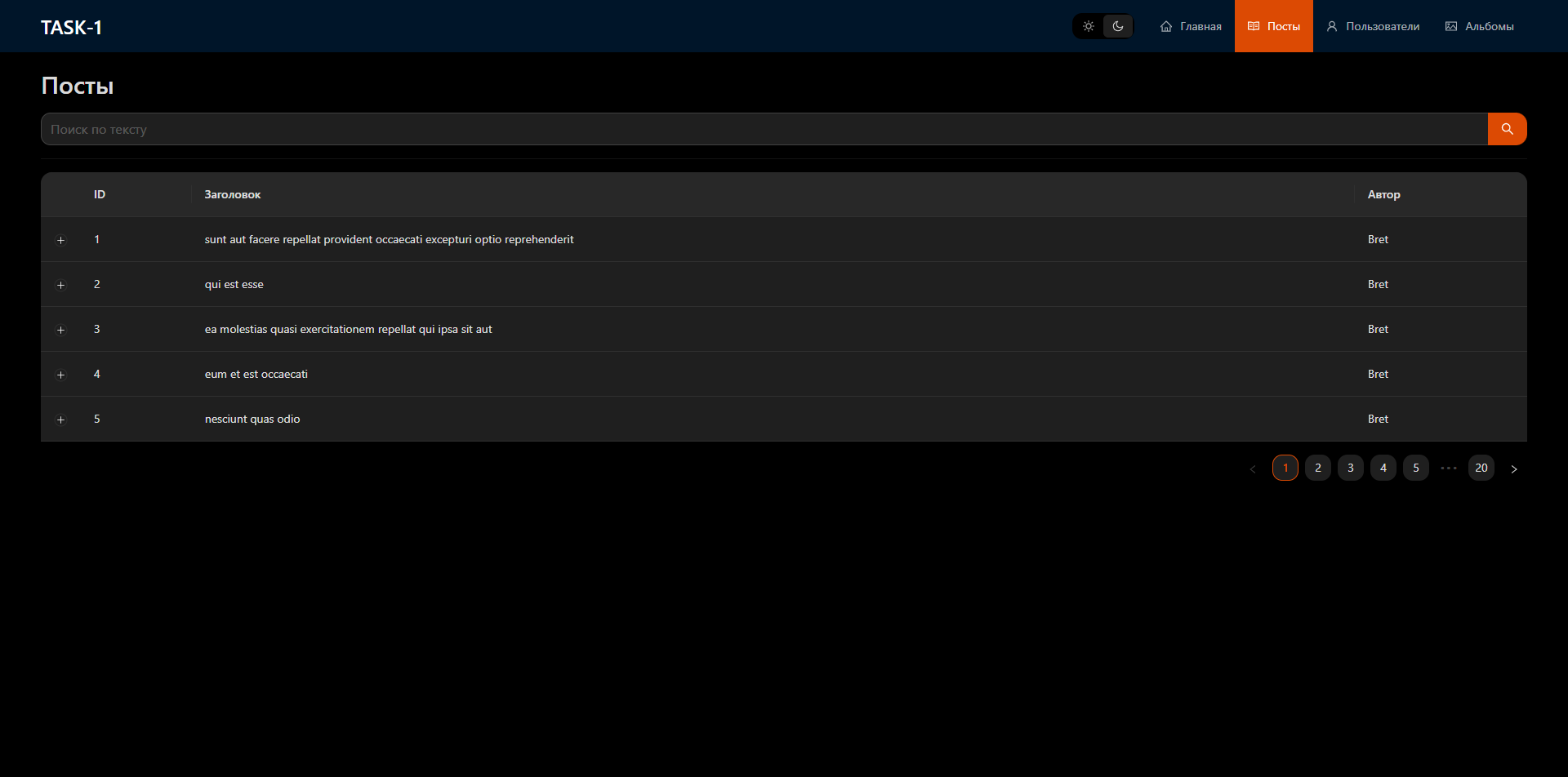Image resolution: width=1568 pixels, height=777 pixels.
Task: Click the pagination ellipsis to skip pages
Action: (1449, 468)
